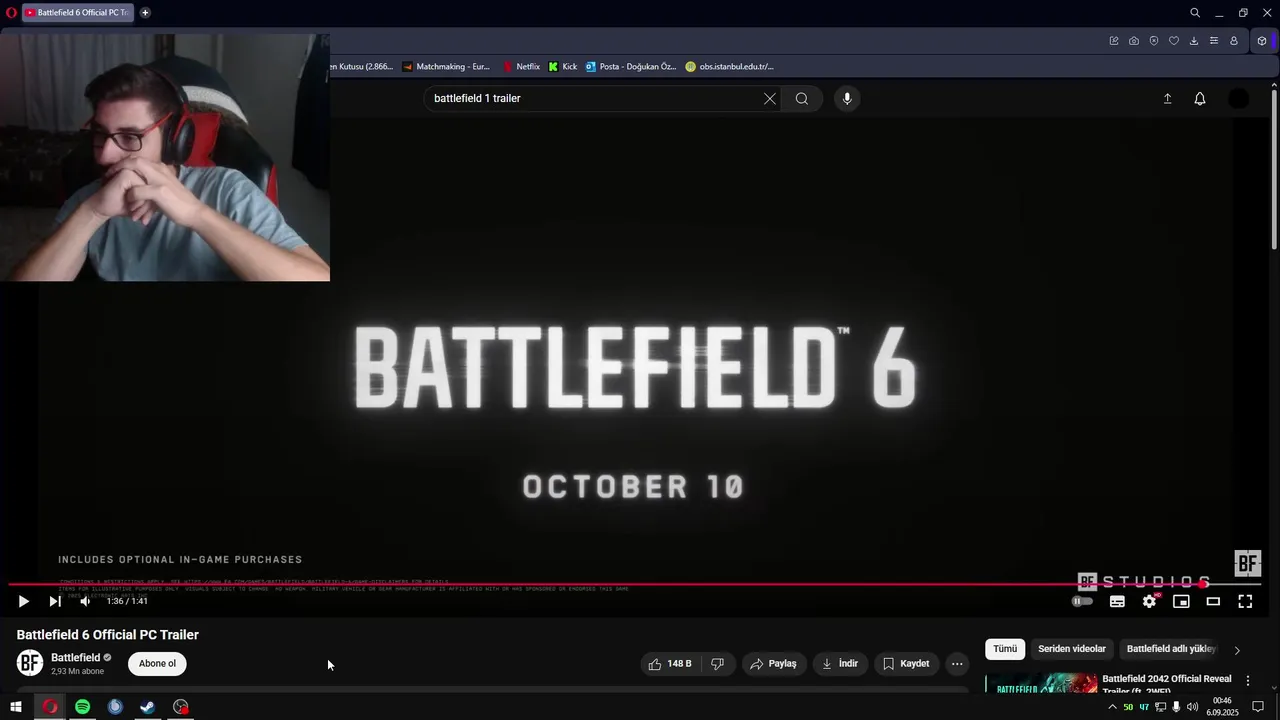Screen dimensions: 1280x720
Task: Open the Battlefield channel name link
Action: pos(76,657)
